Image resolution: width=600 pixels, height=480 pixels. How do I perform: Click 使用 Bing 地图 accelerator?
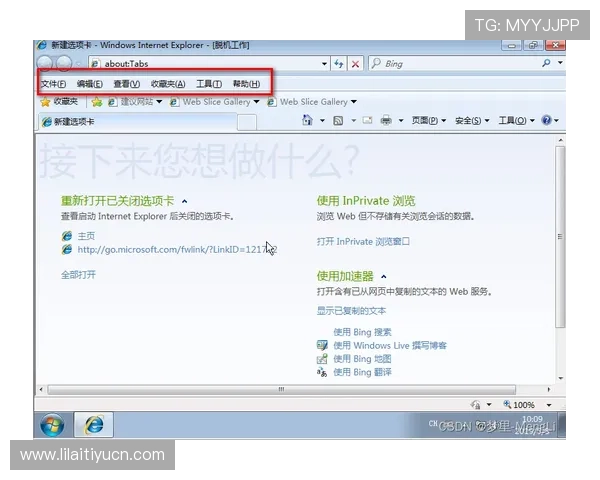click(362, 359)
